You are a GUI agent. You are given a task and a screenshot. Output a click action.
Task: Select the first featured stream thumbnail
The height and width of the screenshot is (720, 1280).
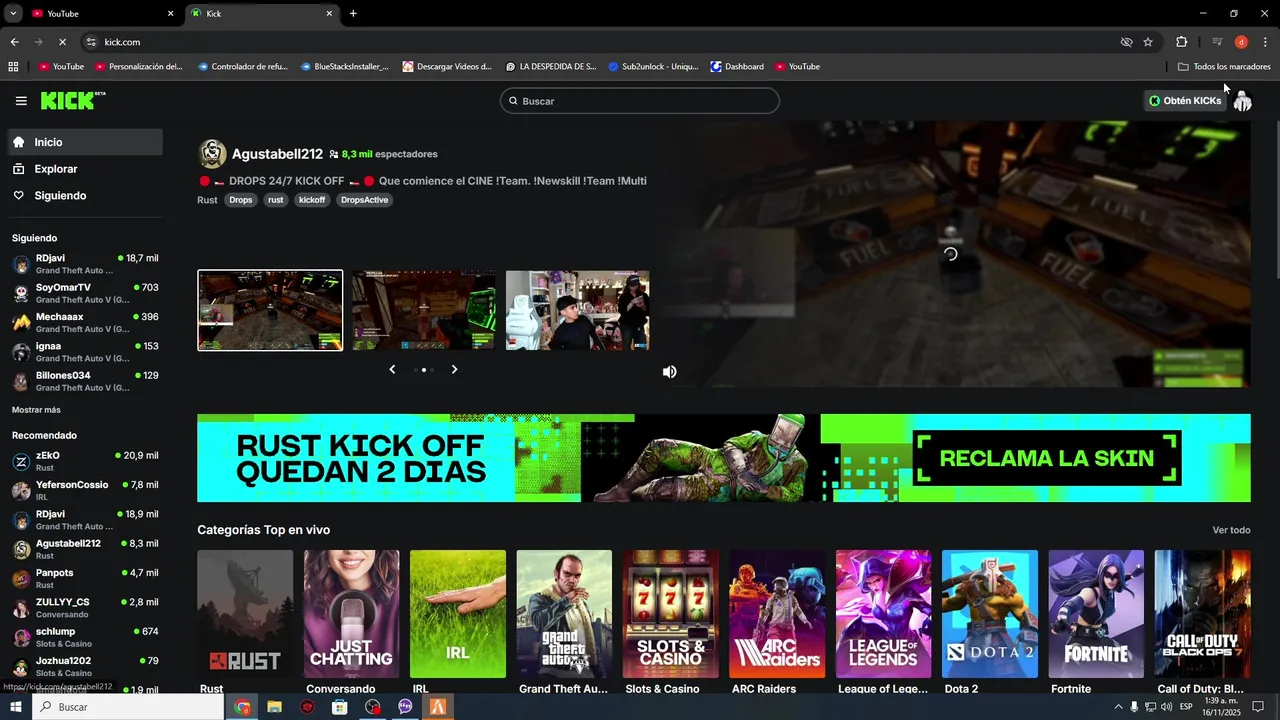(x=270, y=310)
